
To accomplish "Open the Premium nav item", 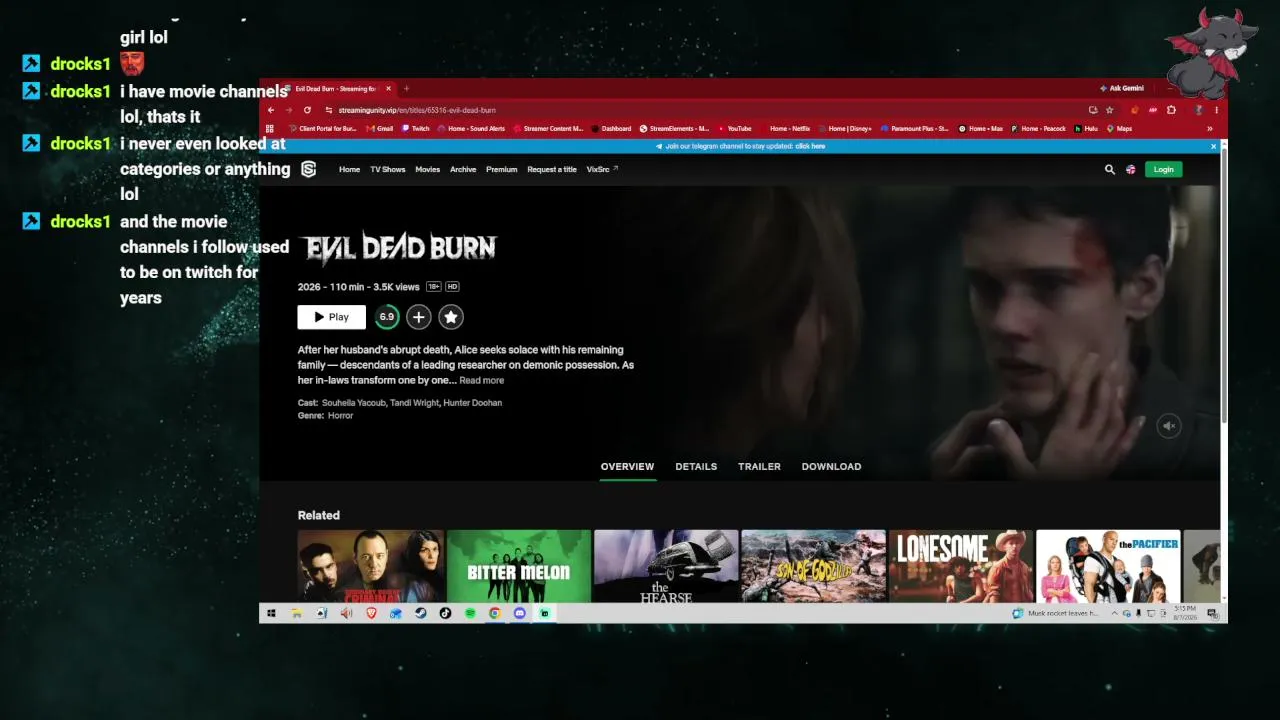I will [x=502, y=170].
